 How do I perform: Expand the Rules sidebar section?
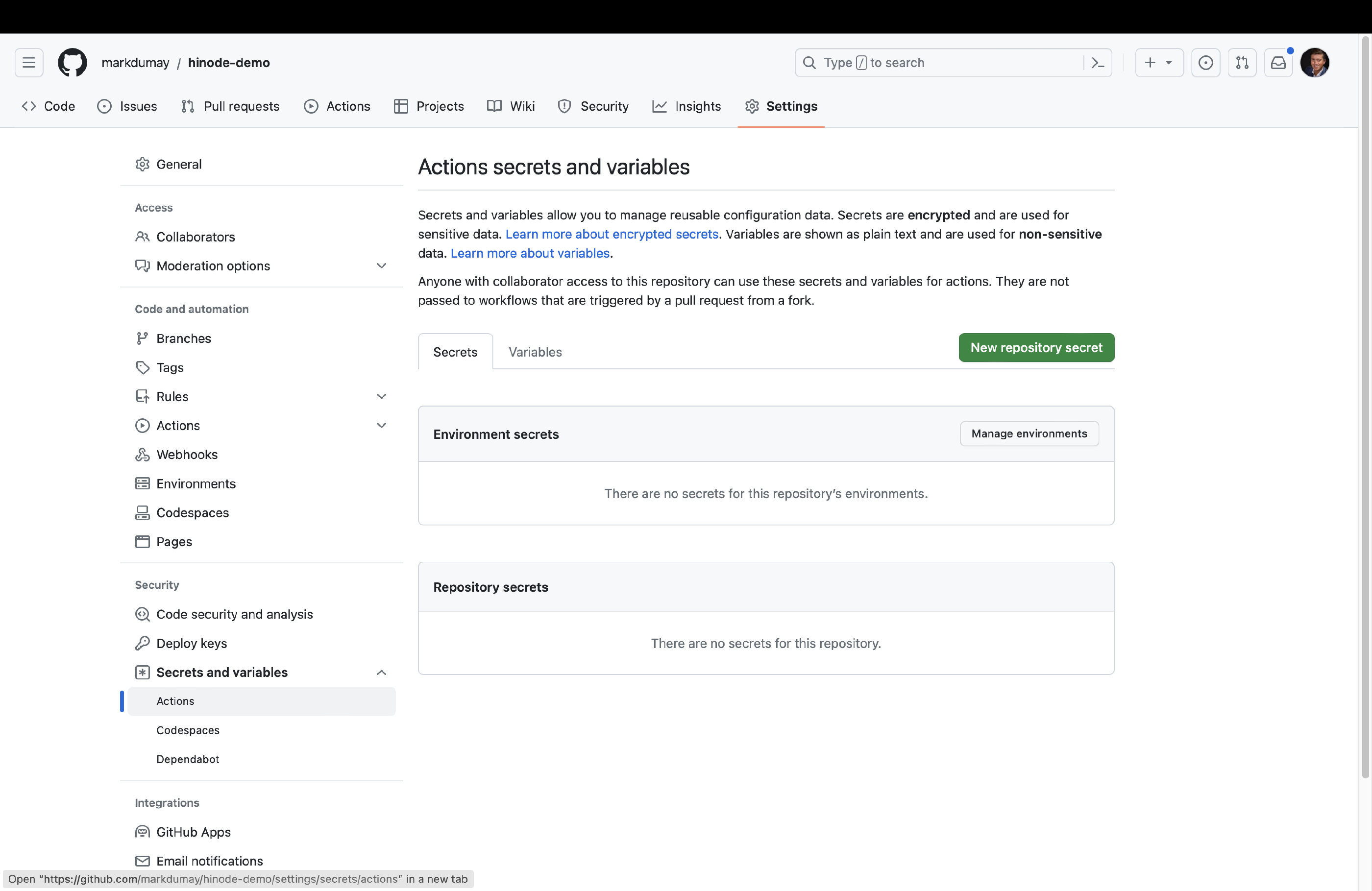(x=381, y=396)
